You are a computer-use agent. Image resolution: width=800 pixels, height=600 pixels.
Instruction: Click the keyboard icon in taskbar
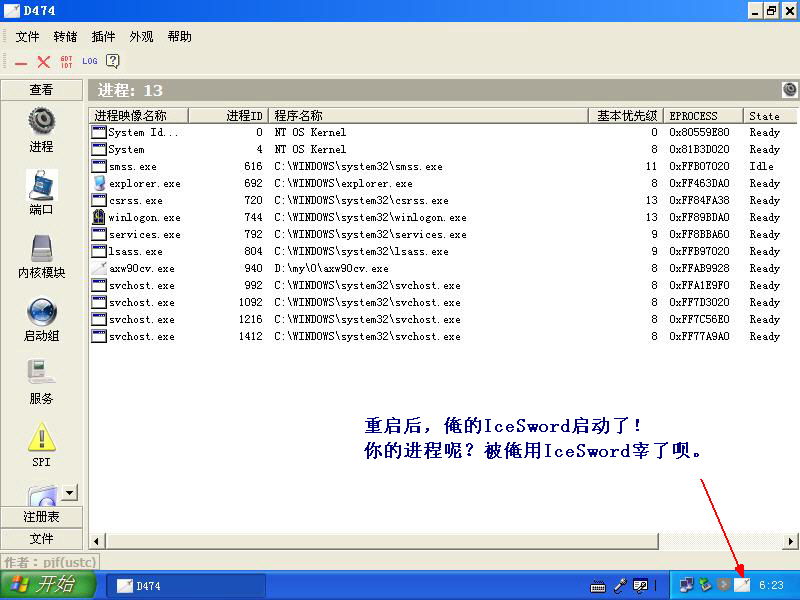pyautogui.click(x=598, y=586)
